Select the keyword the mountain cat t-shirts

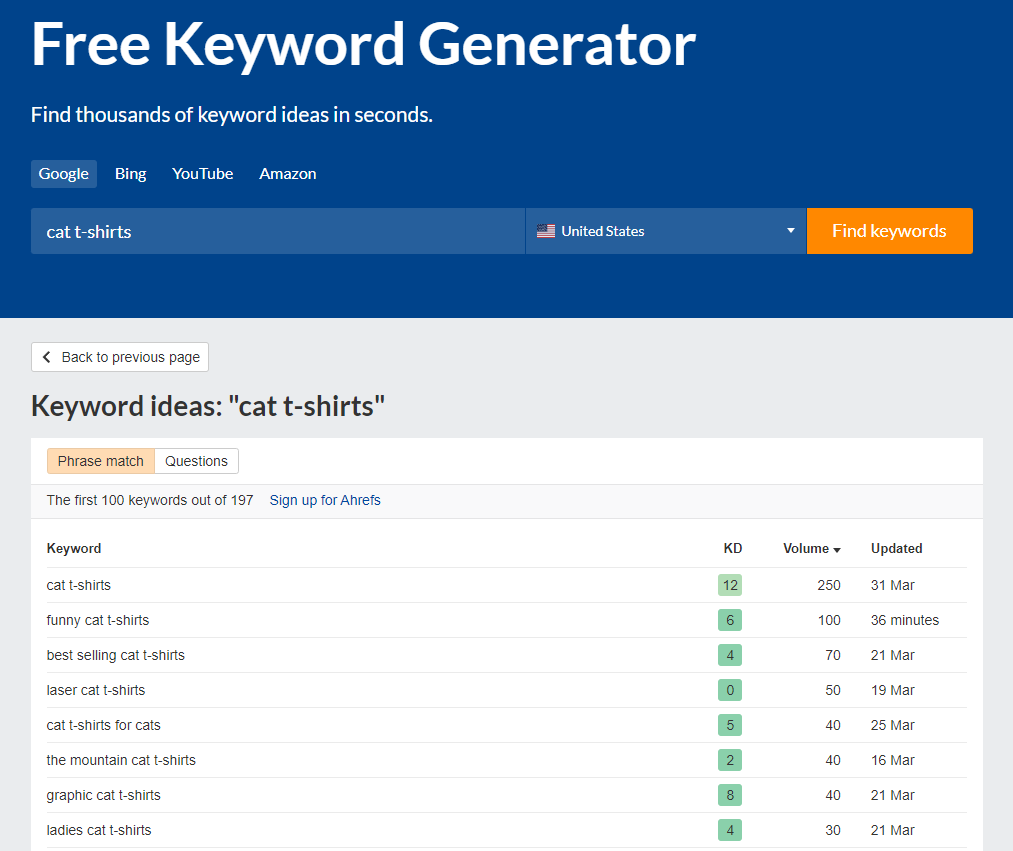click(121, 760)
